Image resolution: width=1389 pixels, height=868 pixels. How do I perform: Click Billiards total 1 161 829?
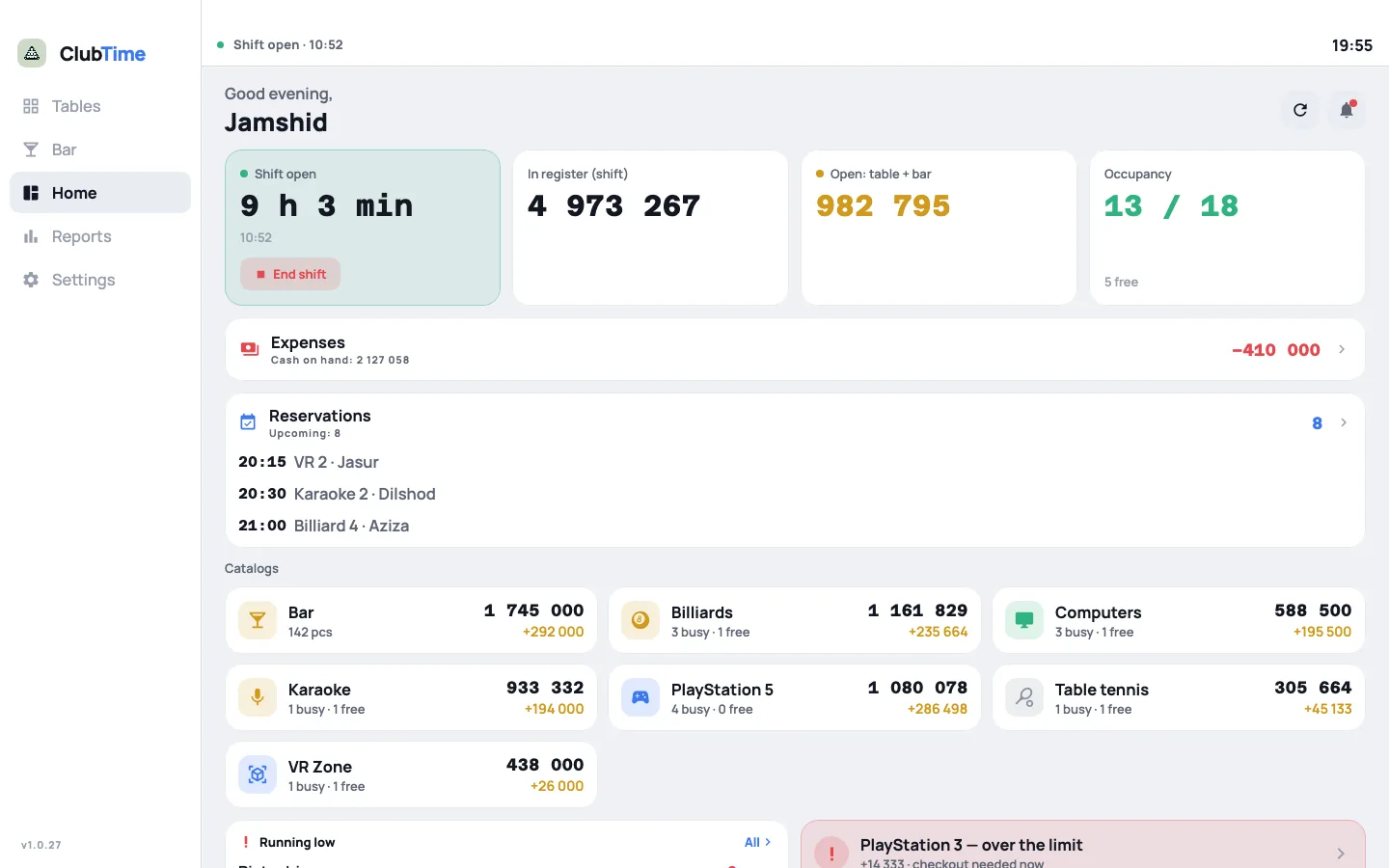tap(917, 610)
